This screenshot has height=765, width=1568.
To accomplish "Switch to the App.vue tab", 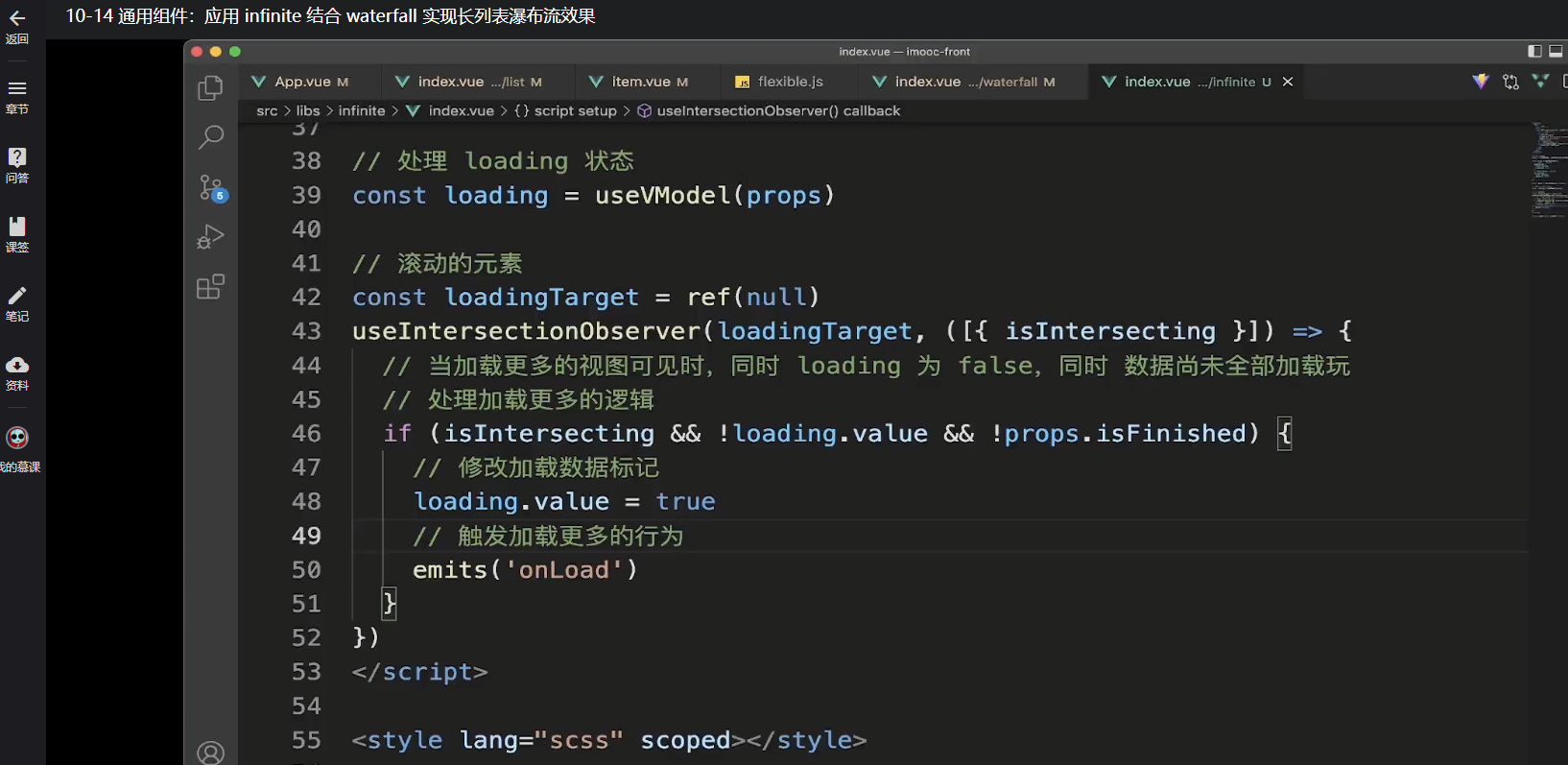I will (x=310, y=82).
